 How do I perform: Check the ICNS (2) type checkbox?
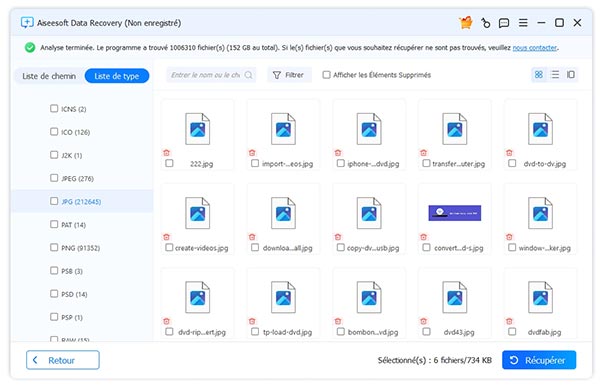54,108
